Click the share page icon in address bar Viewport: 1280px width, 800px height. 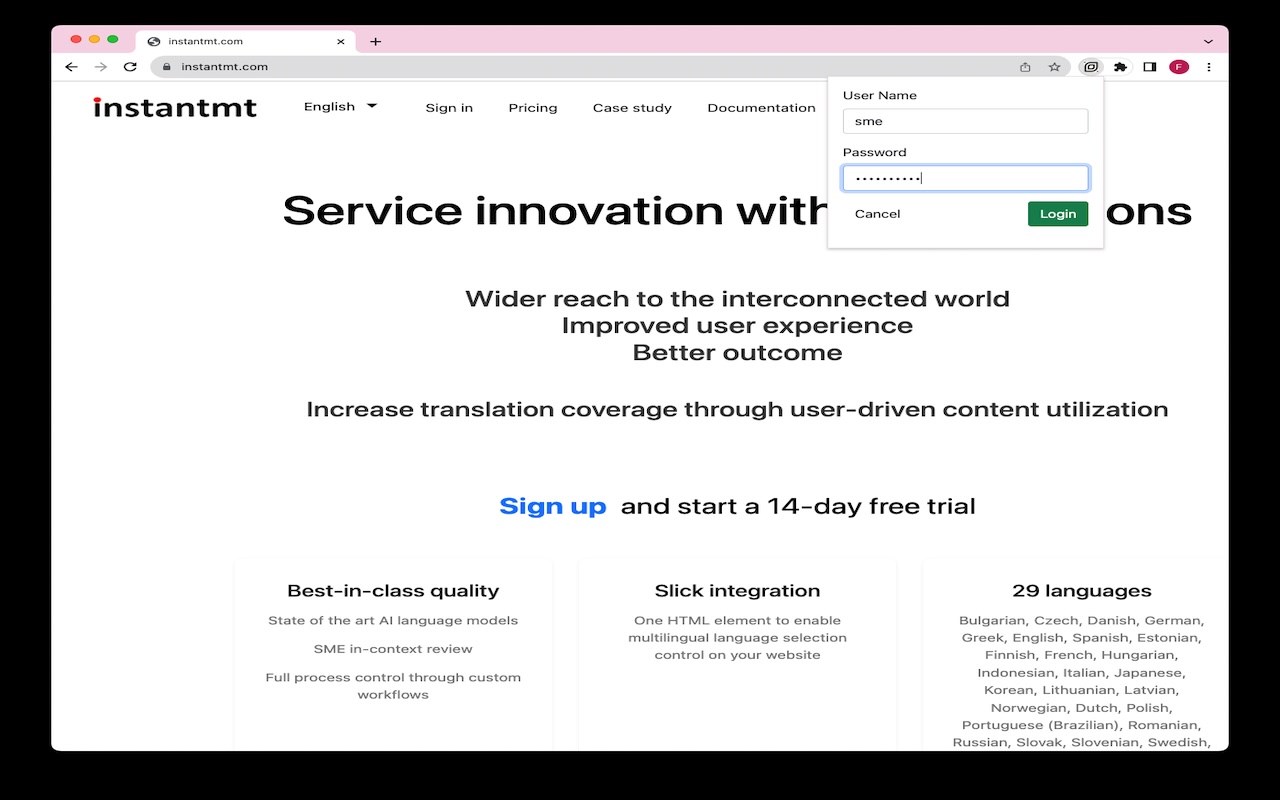[1025, 67]
